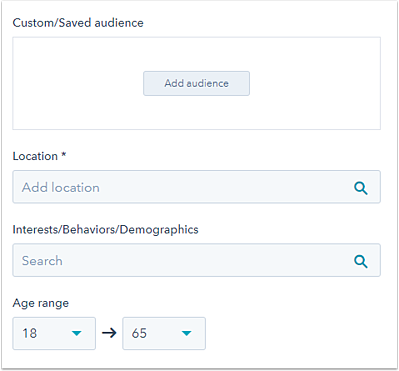Click the teal caret beside 18
This screenshot has width=399, height=371.
click(x=77, y=333)
